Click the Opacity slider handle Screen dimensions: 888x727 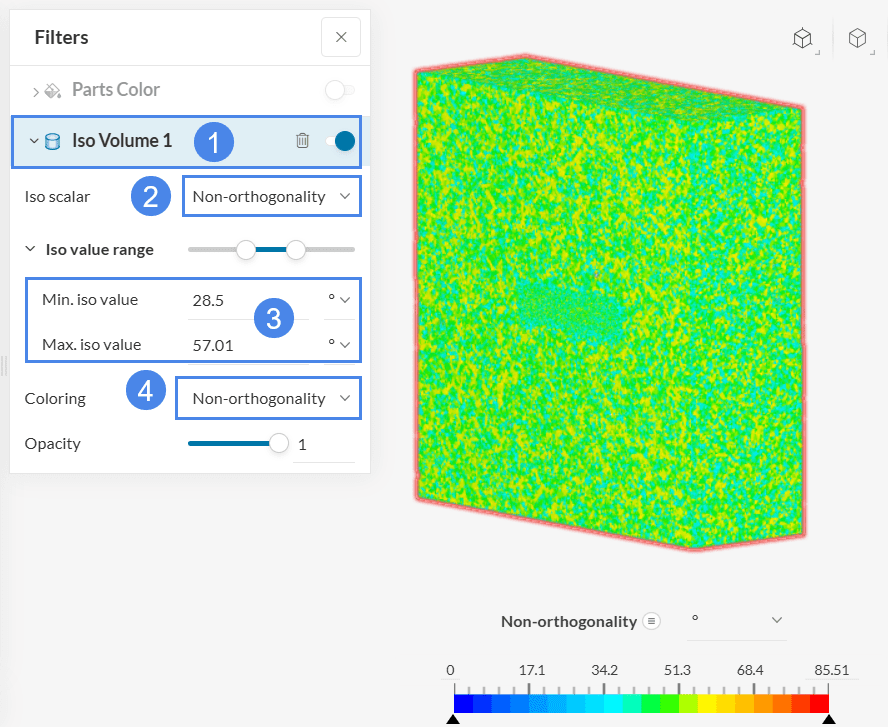pos(279,443)
